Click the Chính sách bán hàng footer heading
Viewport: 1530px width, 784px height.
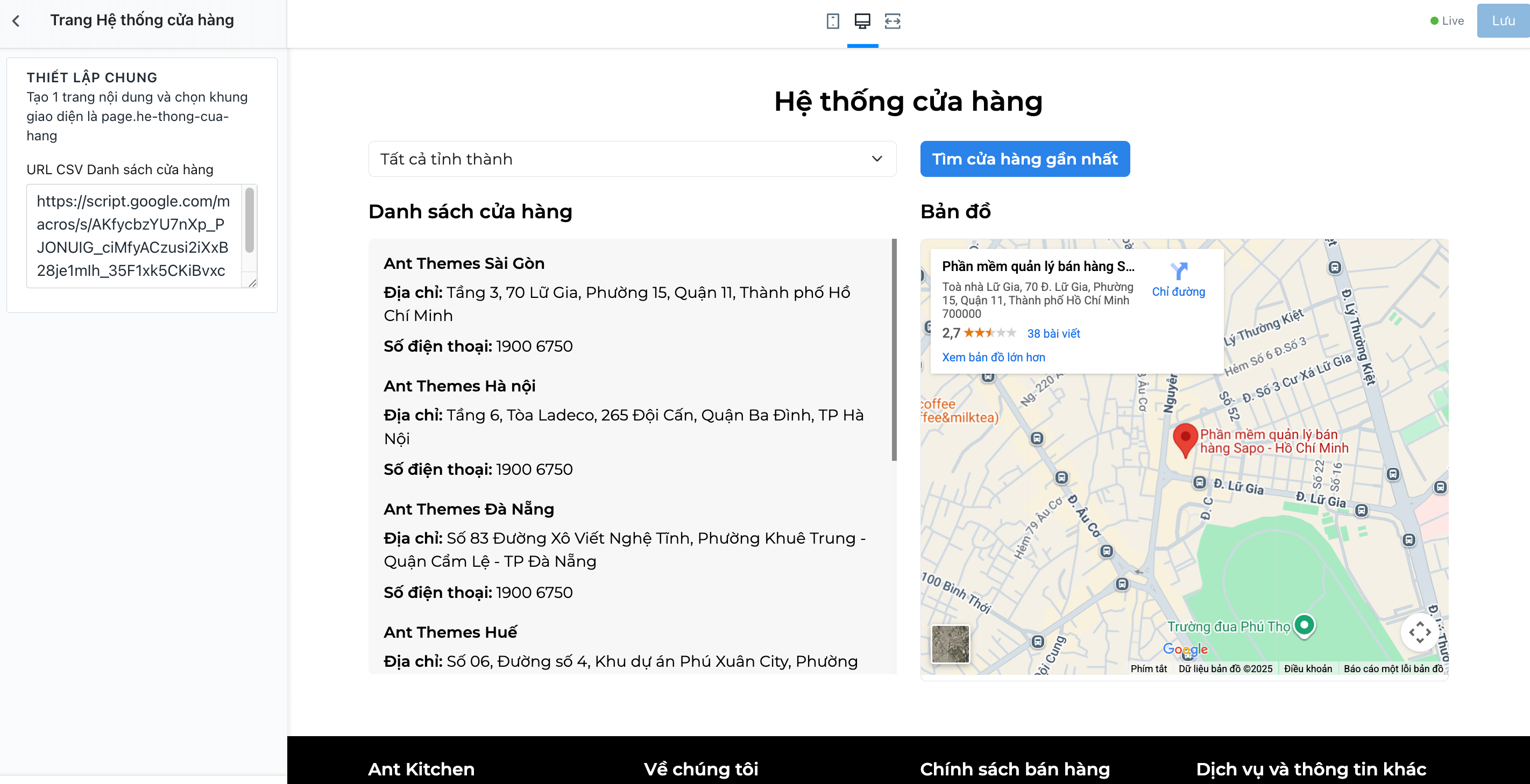(1015, 769)
